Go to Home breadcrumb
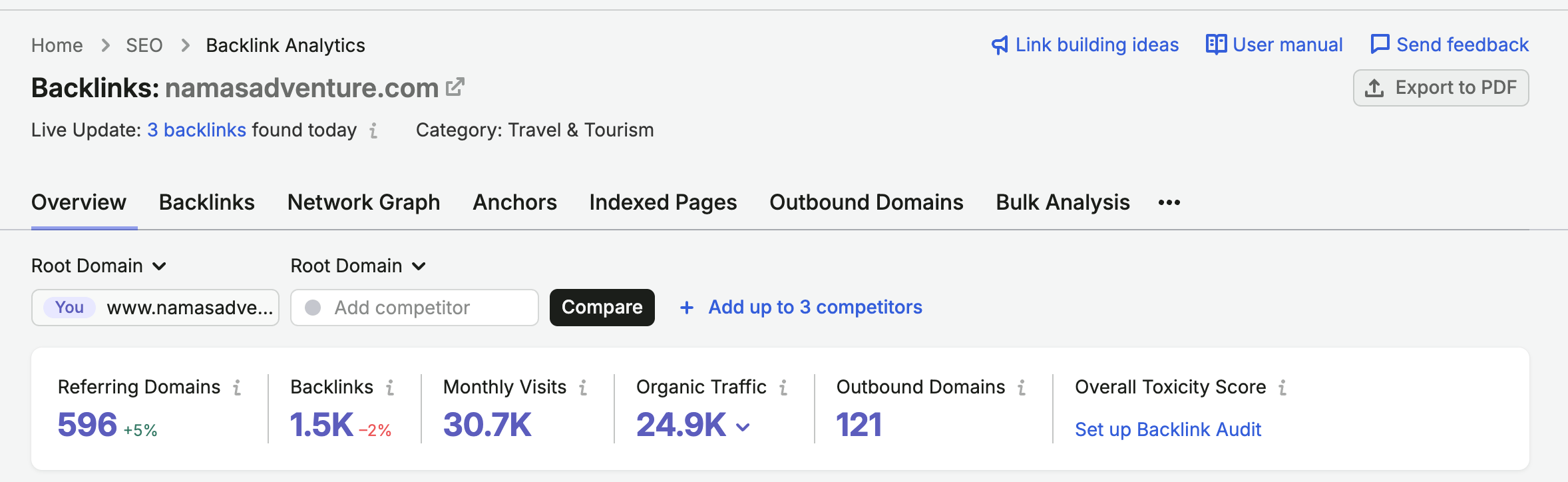1568x482 pixels. pos(57,45)
